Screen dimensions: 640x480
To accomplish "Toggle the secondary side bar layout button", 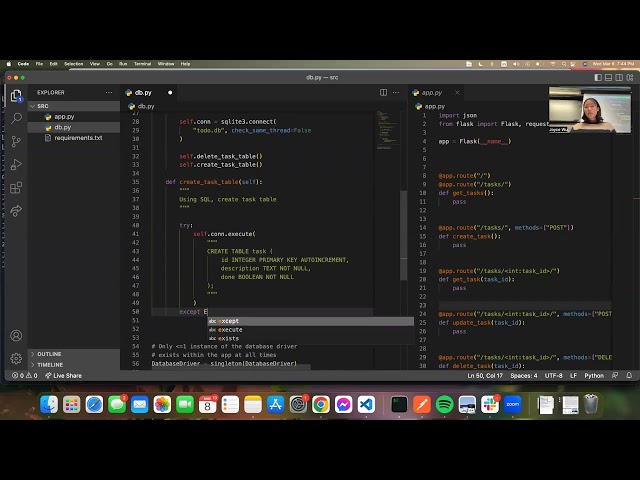I will (x=619, y=78).
